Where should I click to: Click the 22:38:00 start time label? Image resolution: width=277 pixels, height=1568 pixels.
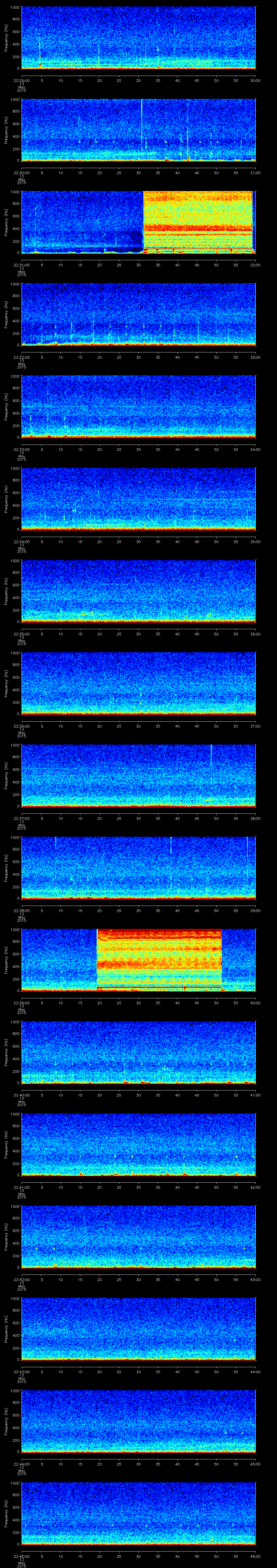[x=21, y=910]
